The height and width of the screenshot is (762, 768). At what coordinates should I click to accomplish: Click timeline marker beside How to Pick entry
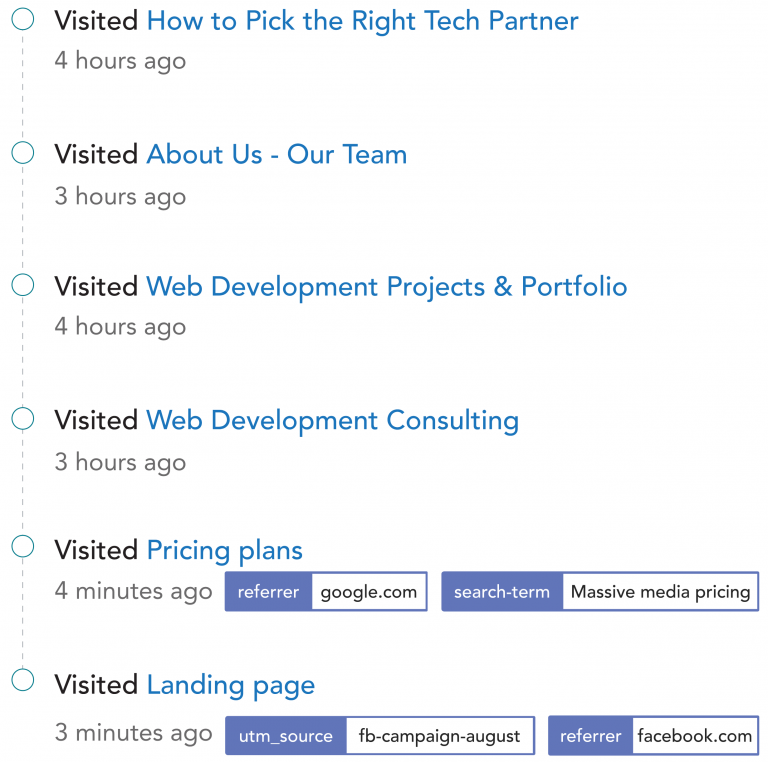(22, 20)
